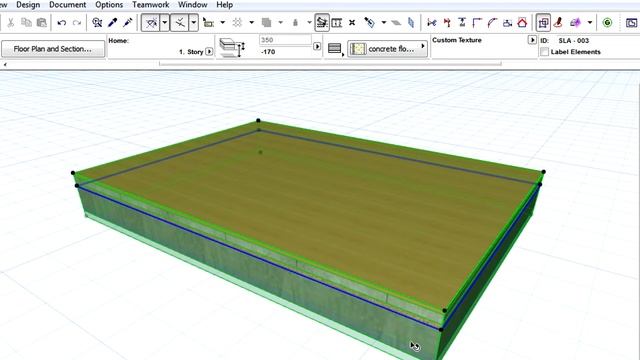
Task: Click the slab thickness field showing 350
Action: (285, 40)
